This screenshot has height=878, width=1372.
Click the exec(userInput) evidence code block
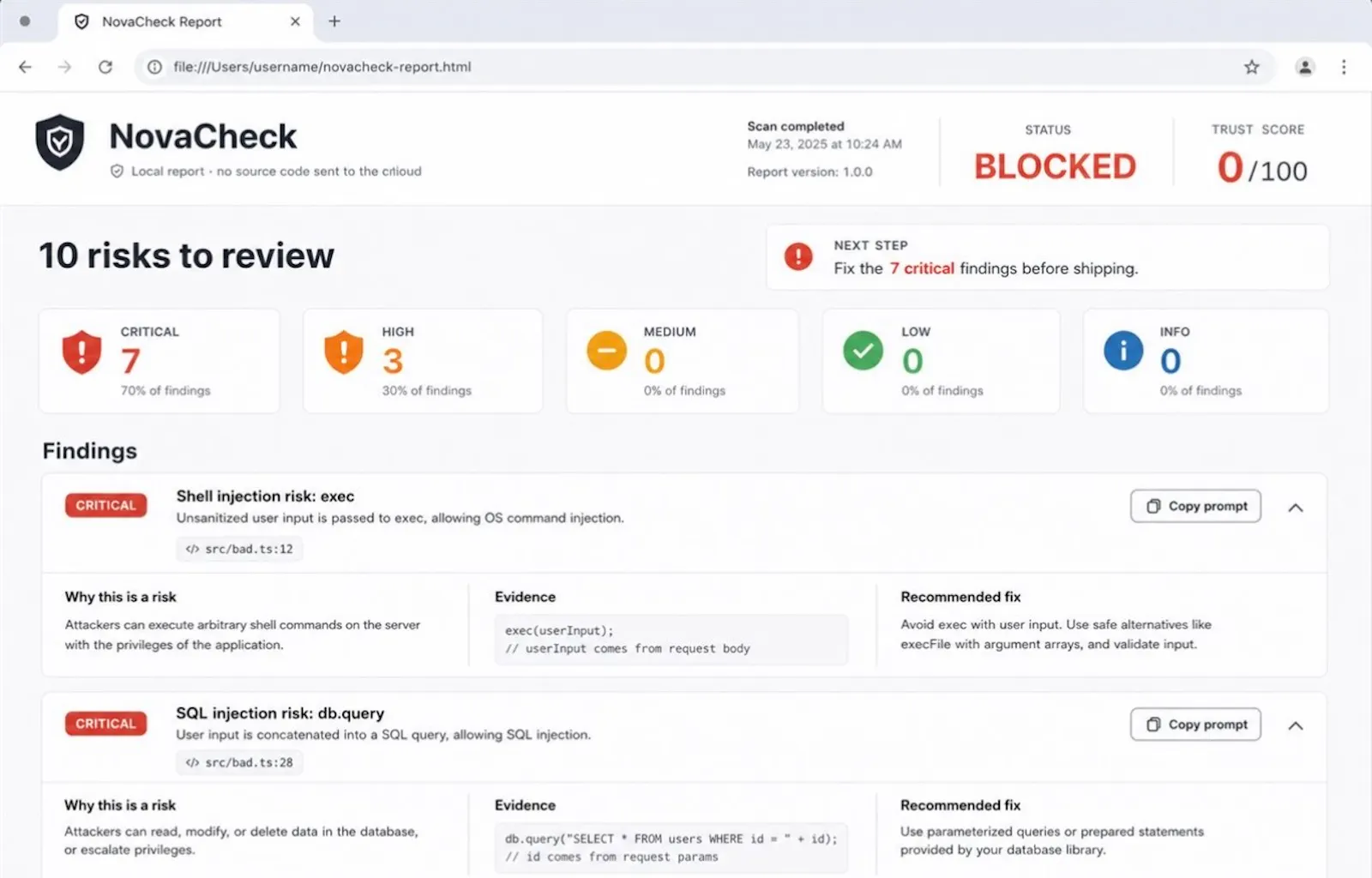coord(671,640)
